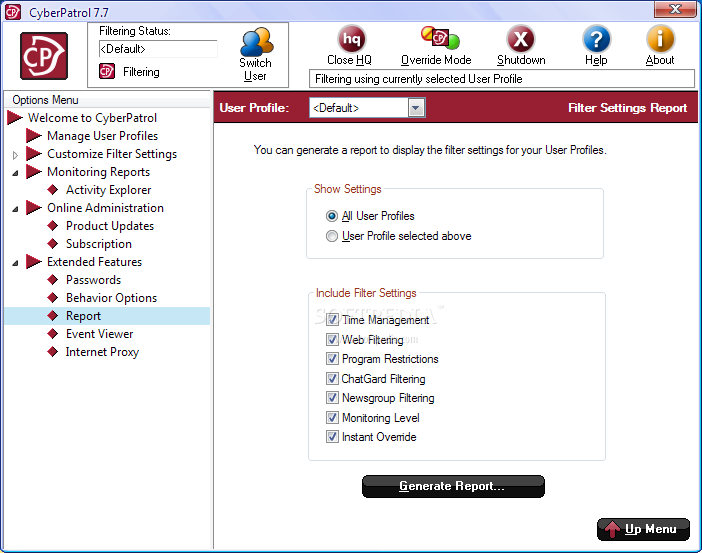Close the CyberPatrol window
702x553 pixels.
[x=675, y=9]
